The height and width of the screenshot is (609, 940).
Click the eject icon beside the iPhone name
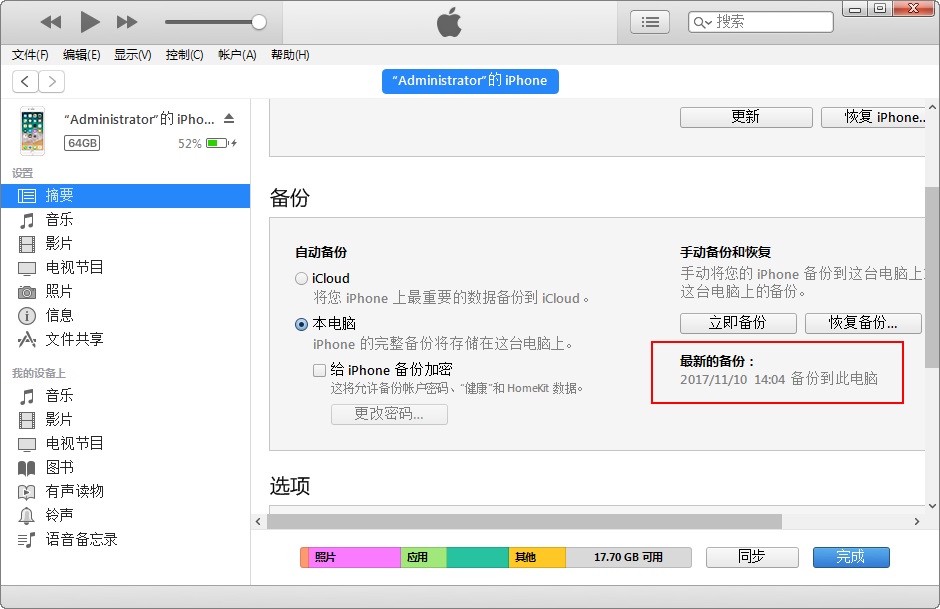point(228,119)
